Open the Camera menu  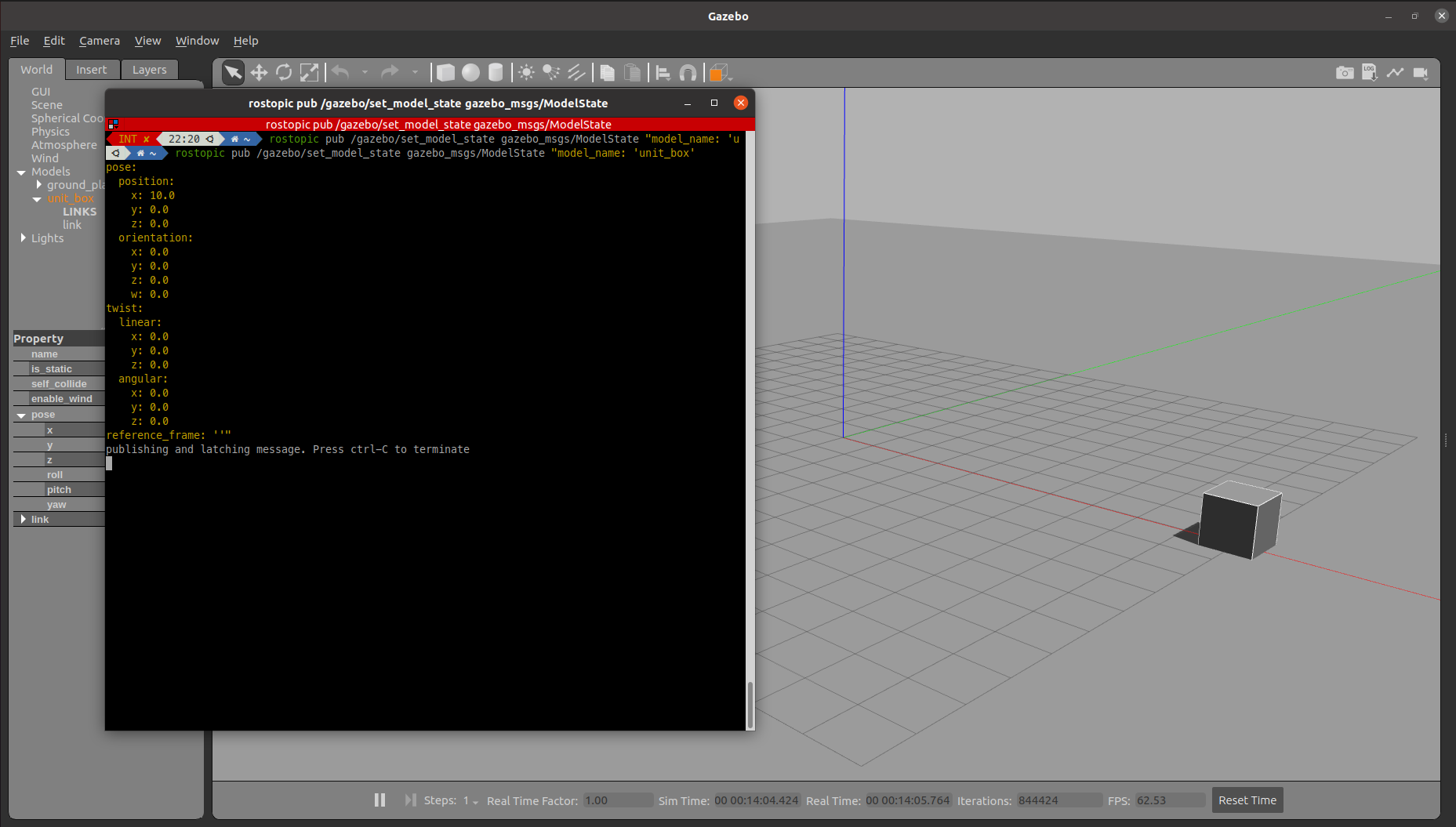100,41
